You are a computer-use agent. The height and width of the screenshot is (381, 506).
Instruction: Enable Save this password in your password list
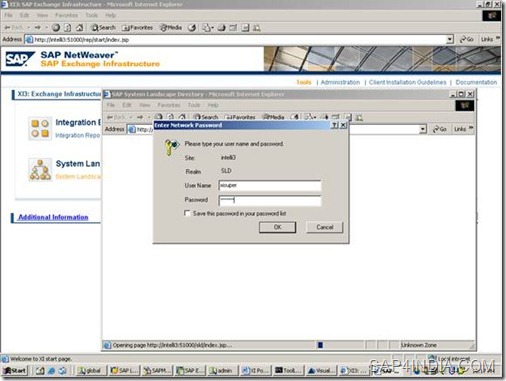coord(187,213)
